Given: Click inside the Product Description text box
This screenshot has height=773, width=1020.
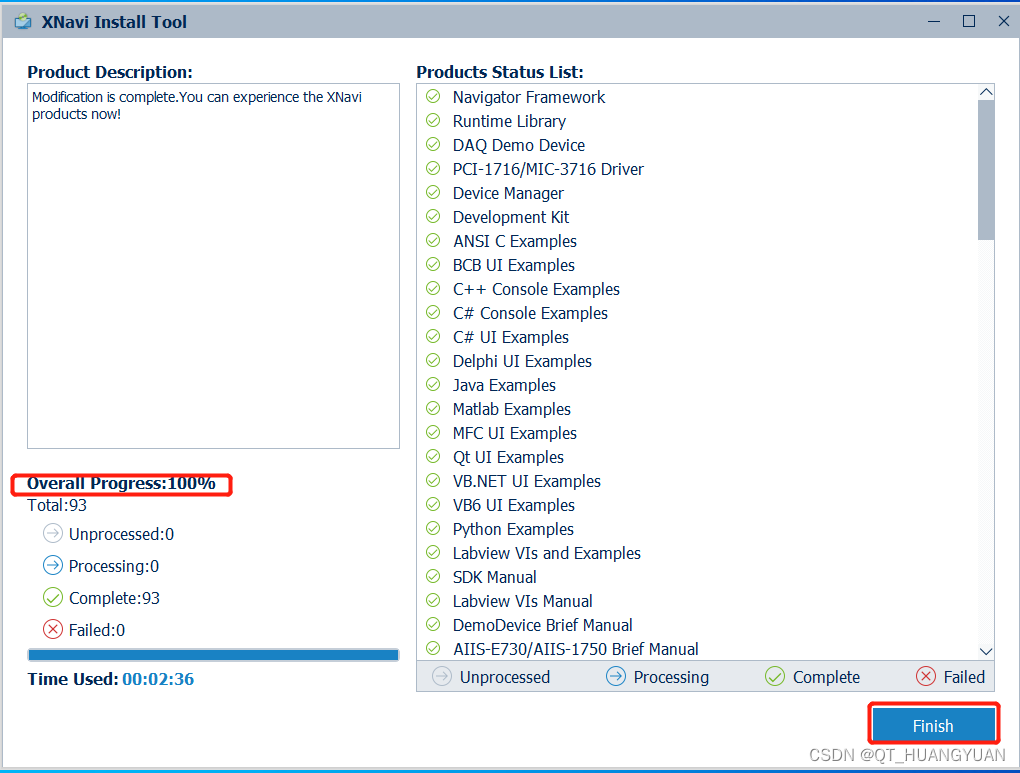Looking at the screenshot, I should pos(213,265).
